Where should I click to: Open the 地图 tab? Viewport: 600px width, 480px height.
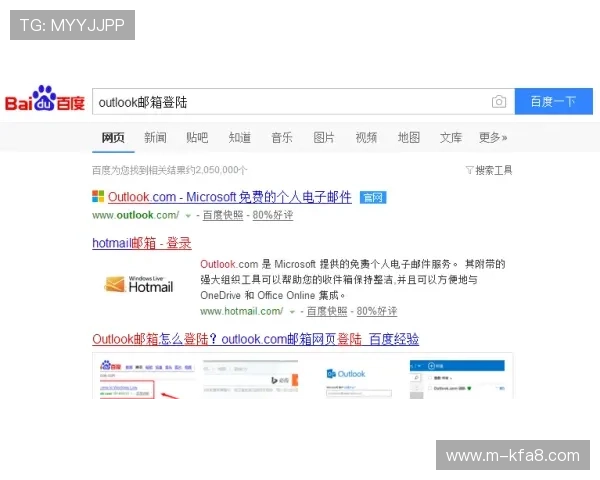(409, 137)
